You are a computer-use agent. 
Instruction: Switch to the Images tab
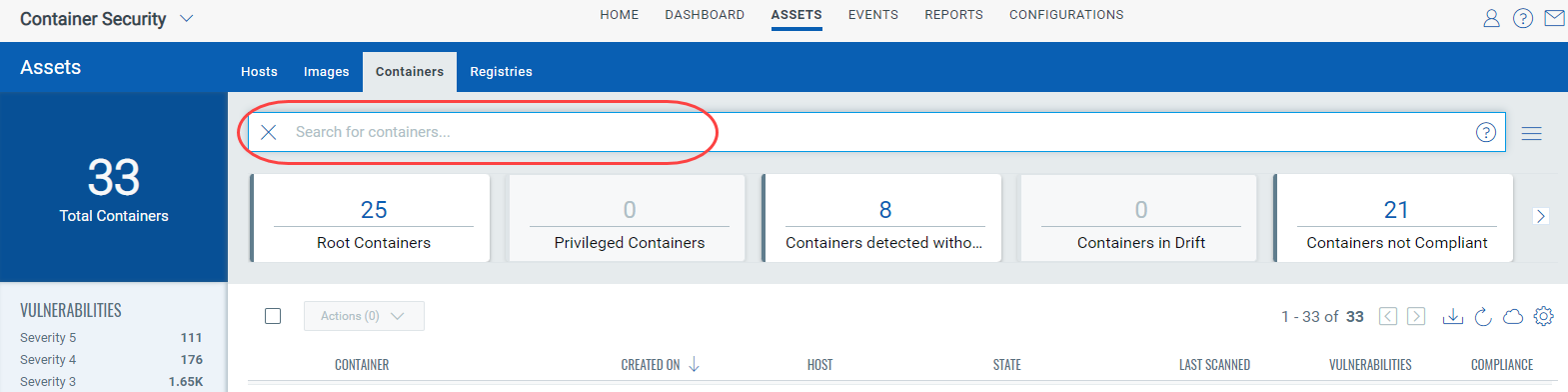coord(327,72)
